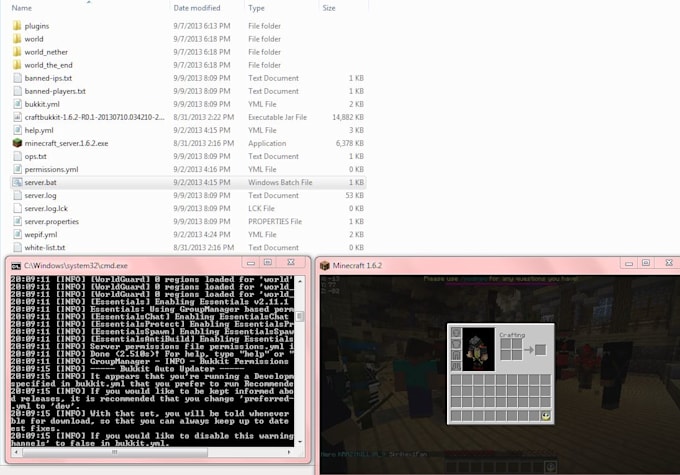The width and height of the screenshot is (680, 475).
Task: Click the craftbukkit jar file icon
Action: click(17, 117)
